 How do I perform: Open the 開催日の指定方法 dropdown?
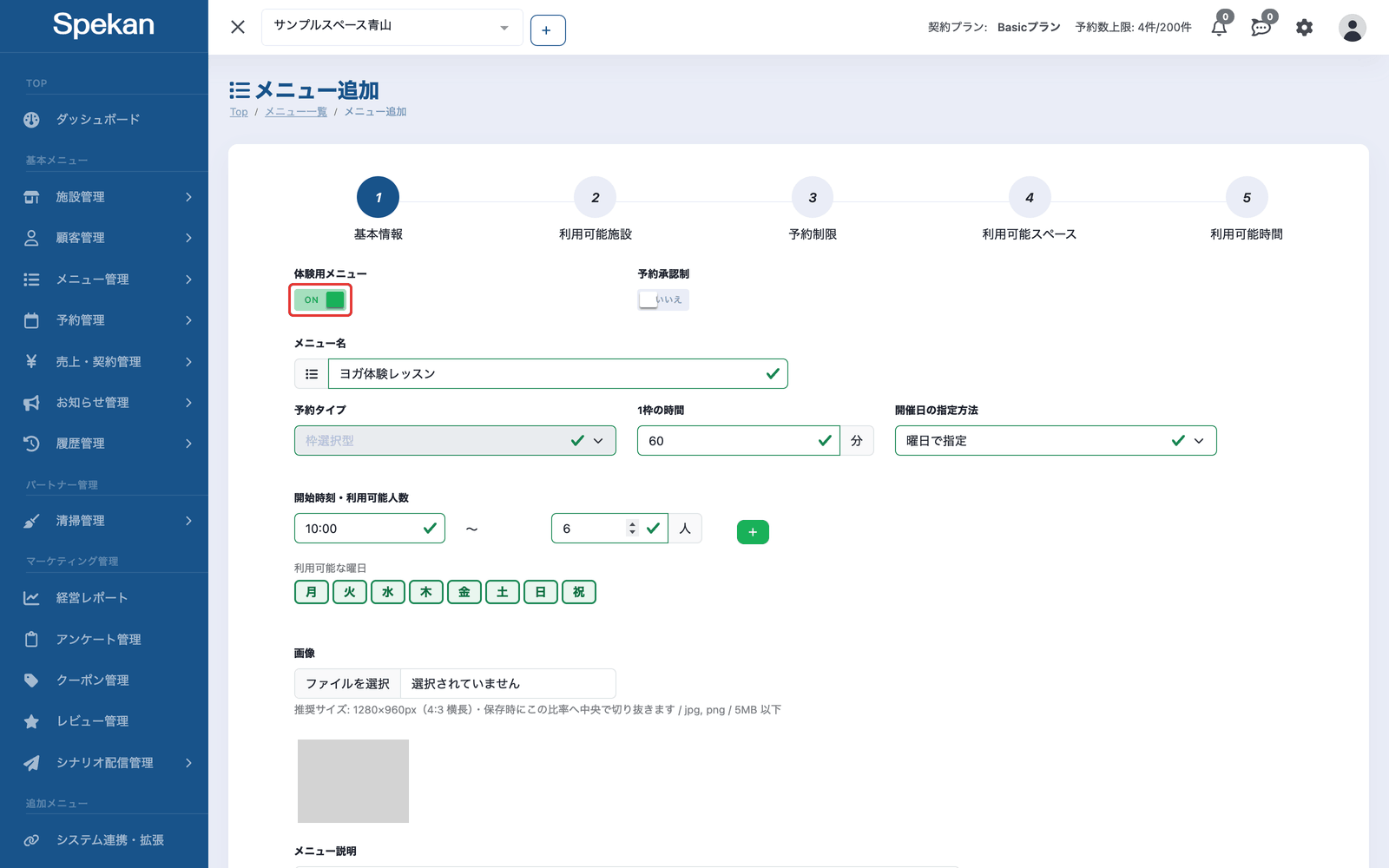[x=1056, y=441]
